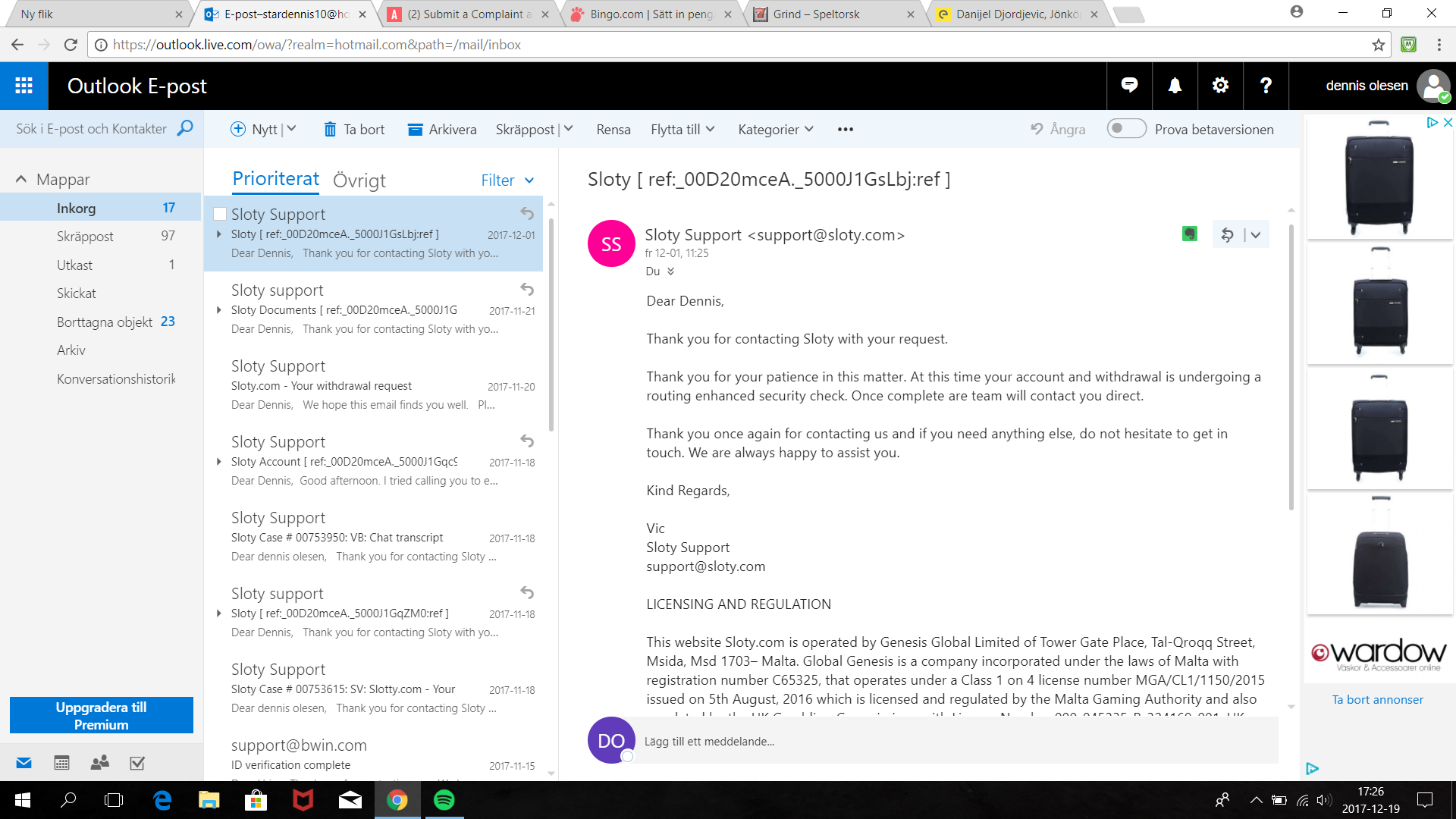Click the Evernote icon in message header
This screenshot has height=819, width=1456.
[1190, 234]
